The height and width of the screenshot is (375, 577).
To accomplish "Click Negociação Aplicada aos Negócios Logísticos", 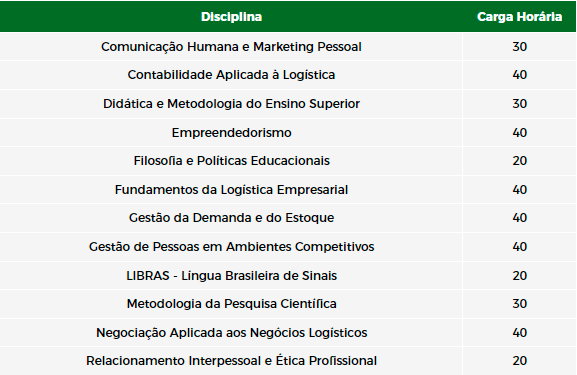I will (x=231, y=333).
